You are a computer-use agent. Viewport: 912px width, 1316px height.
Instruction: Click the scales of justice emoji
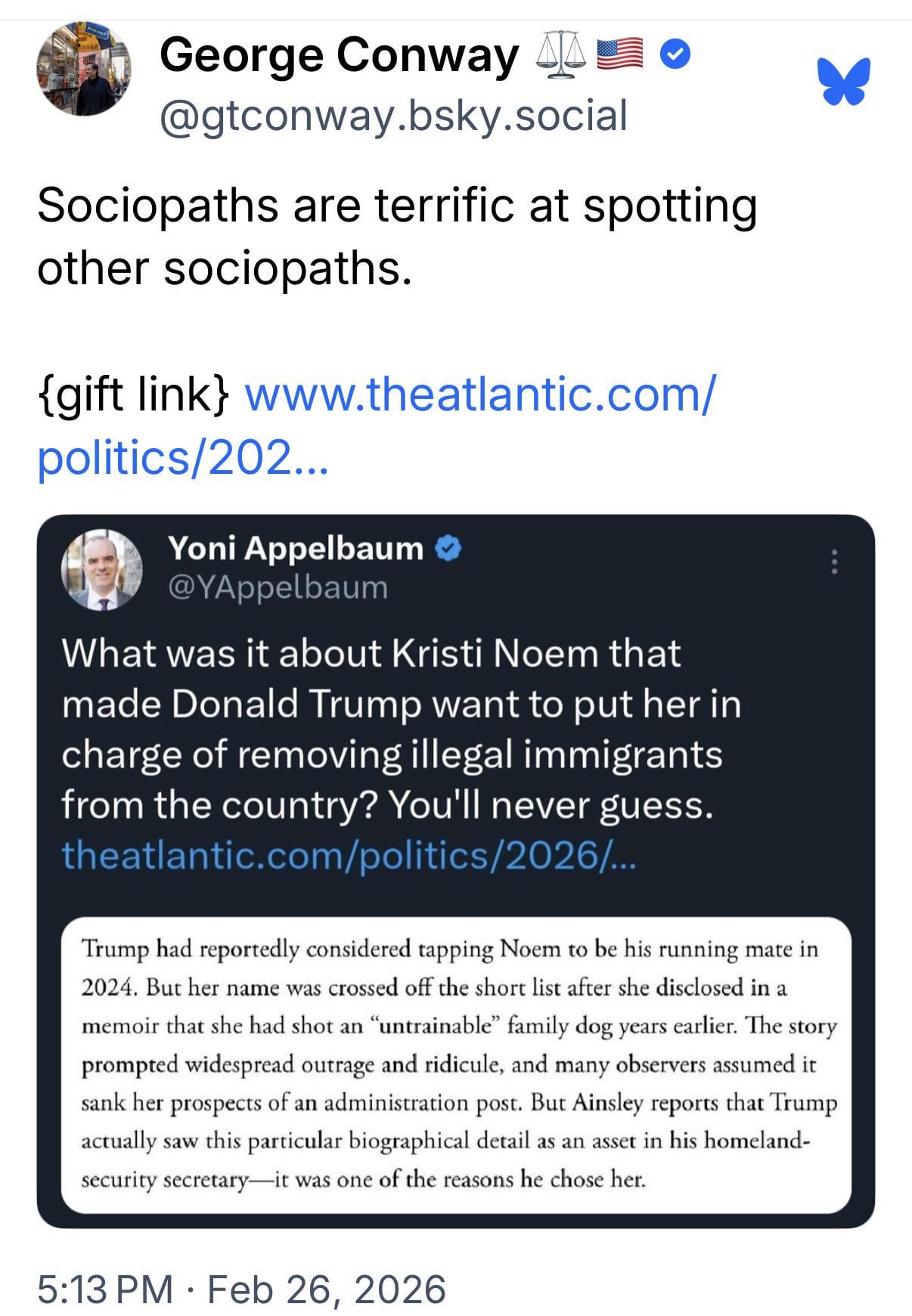tap(560, 55)
